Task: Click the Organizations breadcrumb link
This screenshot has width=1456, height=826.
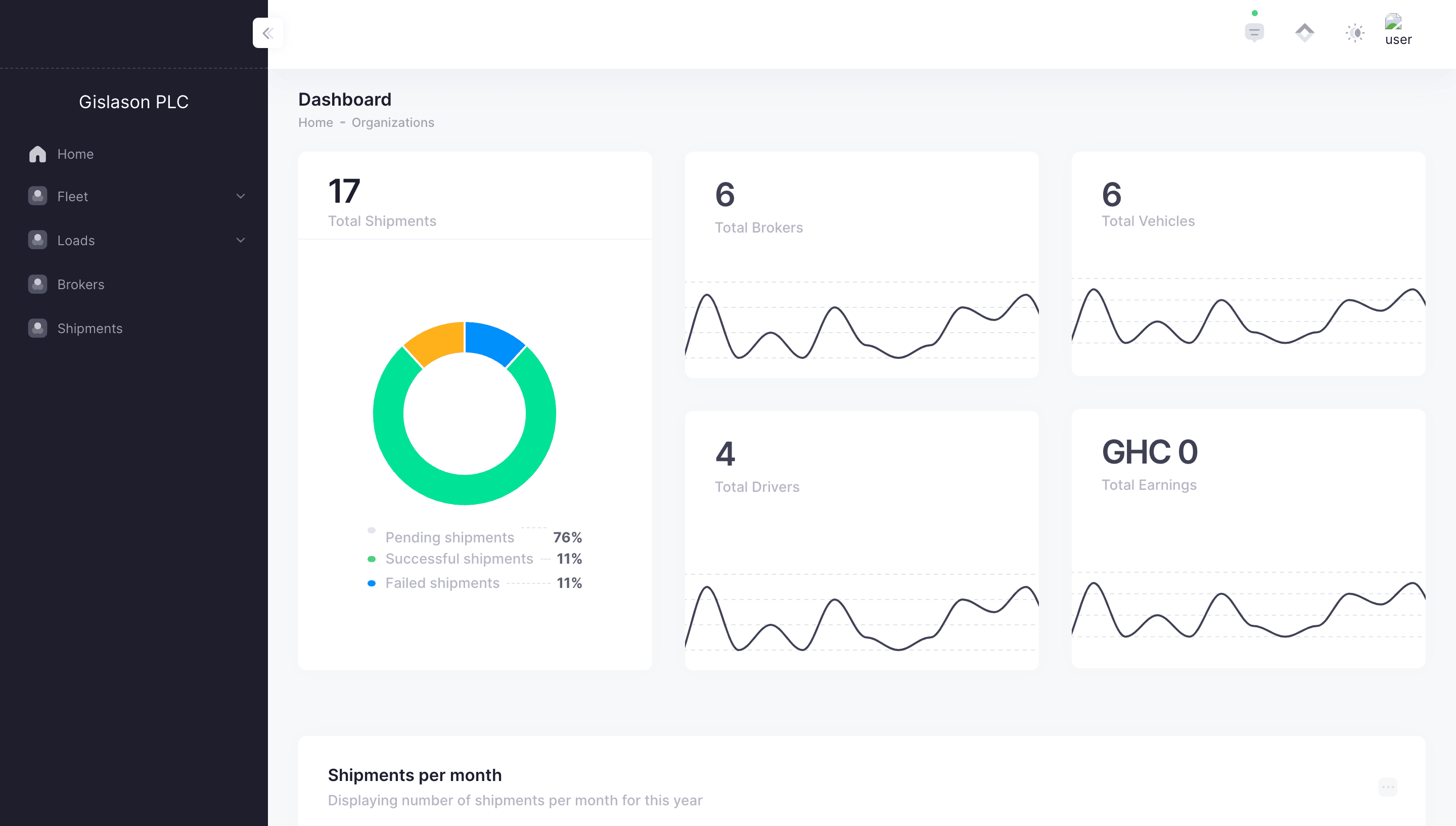Action: 392,122
